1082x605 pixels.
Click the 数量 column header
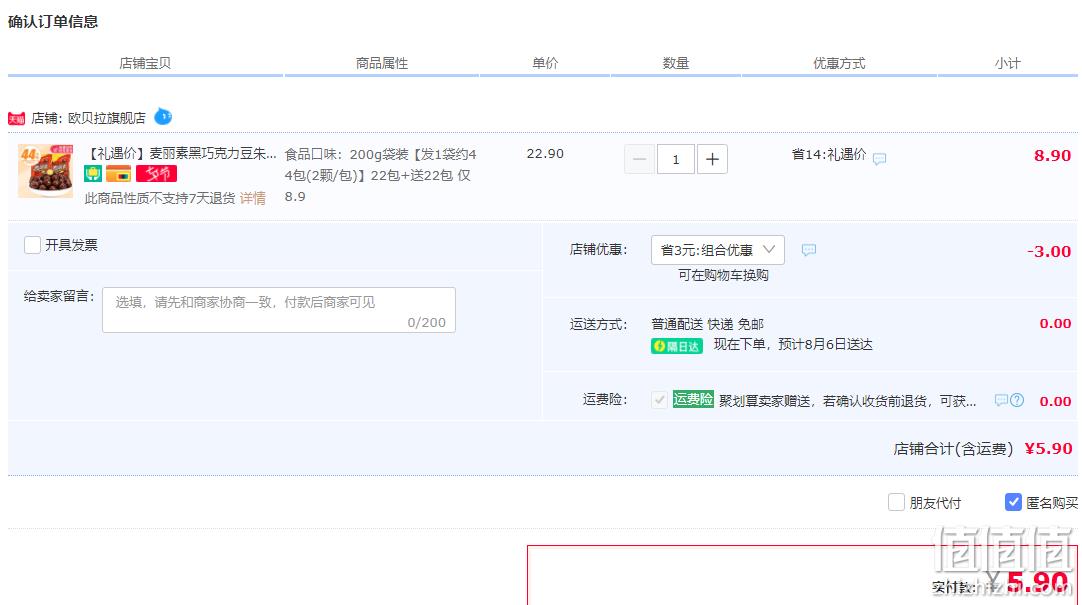coord(676,63)
